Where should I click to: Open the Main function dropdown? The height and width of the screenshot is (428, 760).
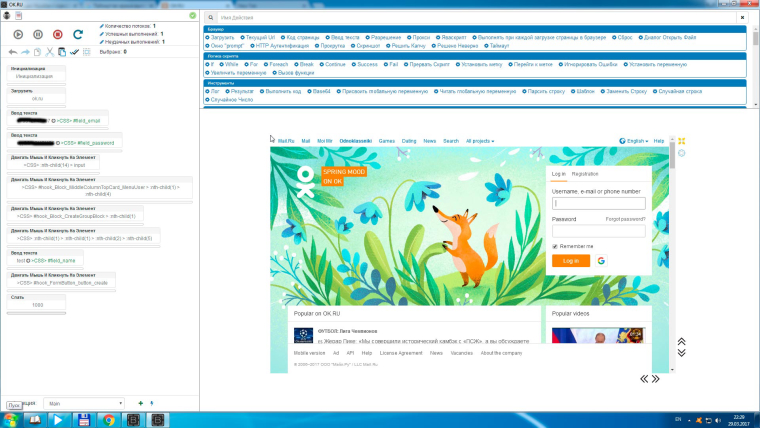tap(84, 403)
